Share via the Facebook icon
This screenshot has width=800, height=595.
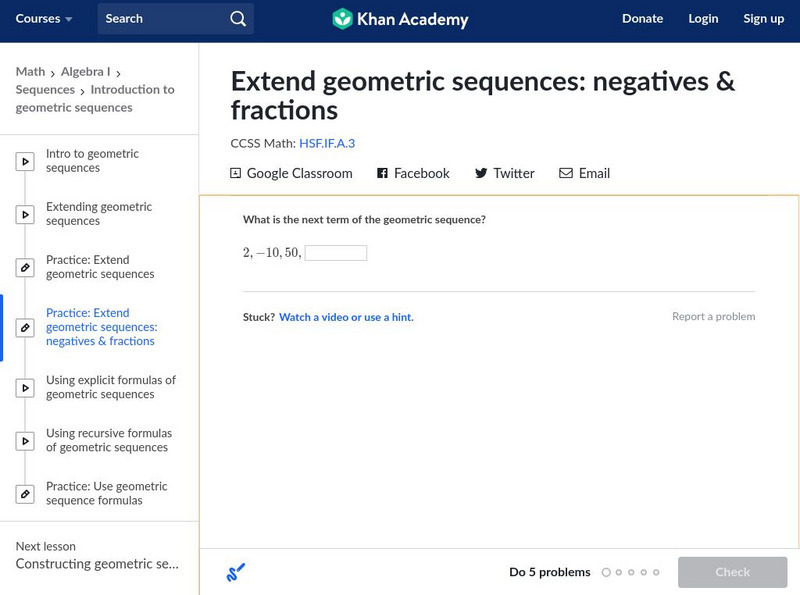tap(382, 173)
